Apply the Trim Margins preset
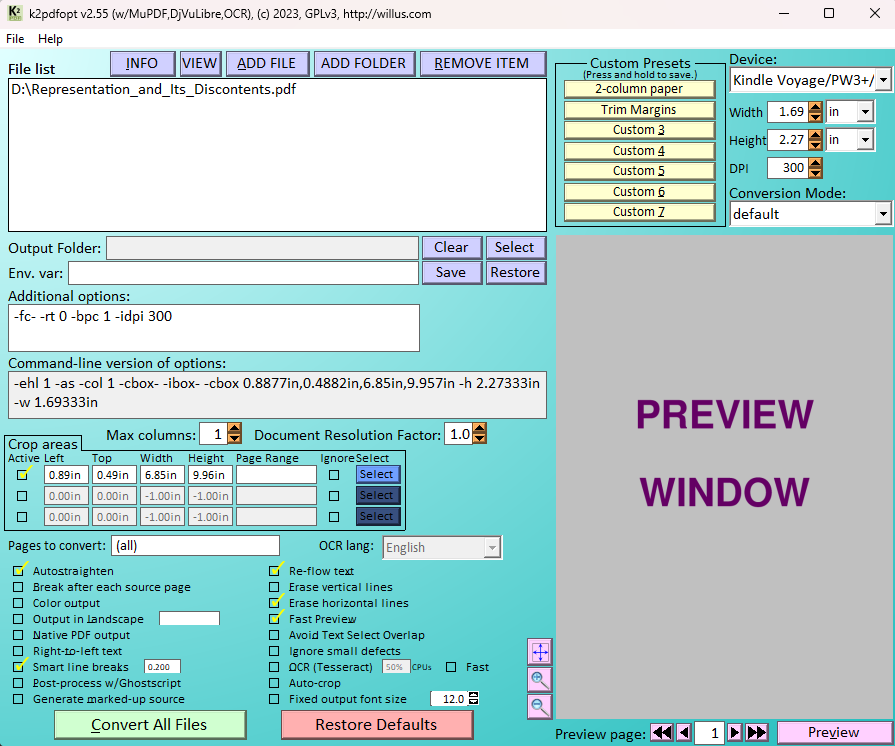 (x=639, y=110)
